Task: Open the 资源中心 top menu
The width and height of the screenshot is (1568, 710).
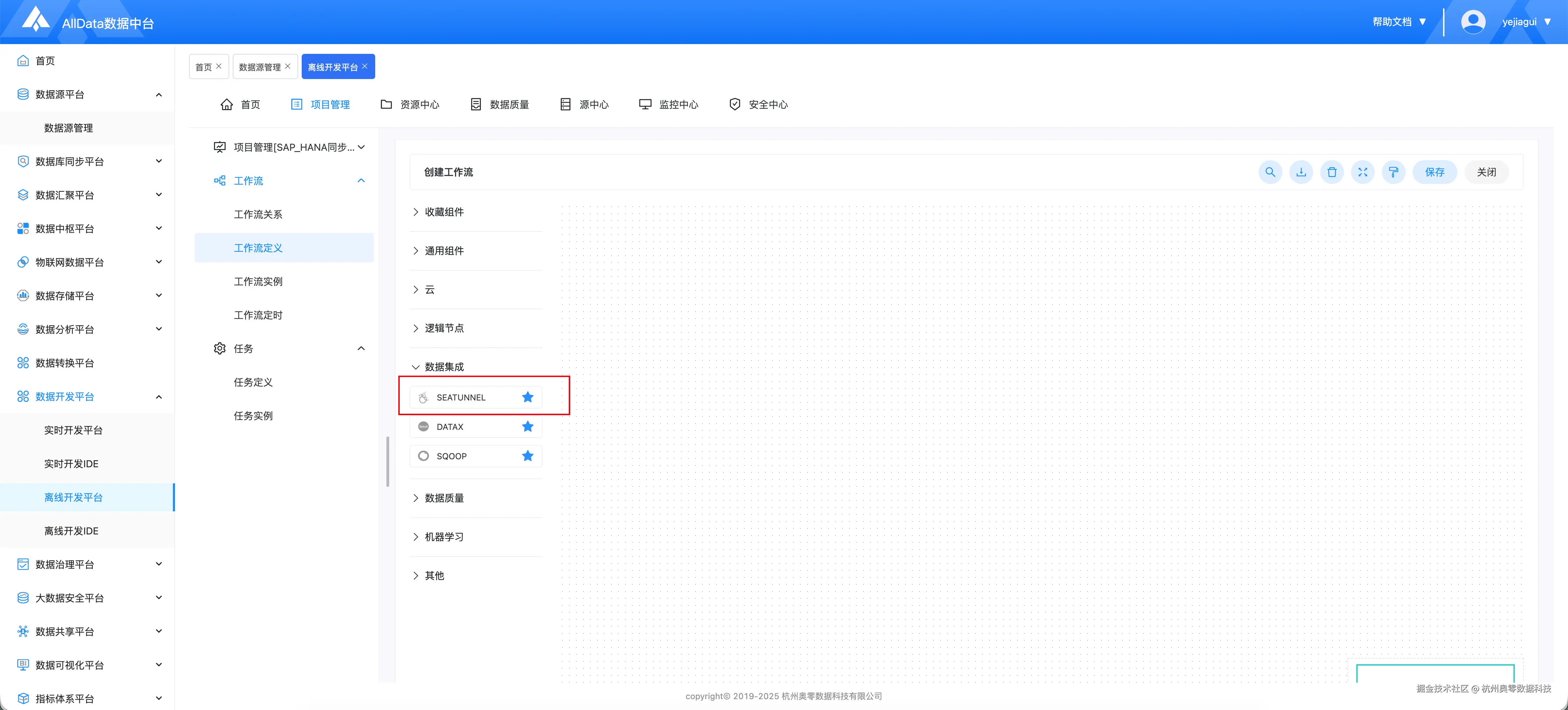Action: [x=409, y=105]
